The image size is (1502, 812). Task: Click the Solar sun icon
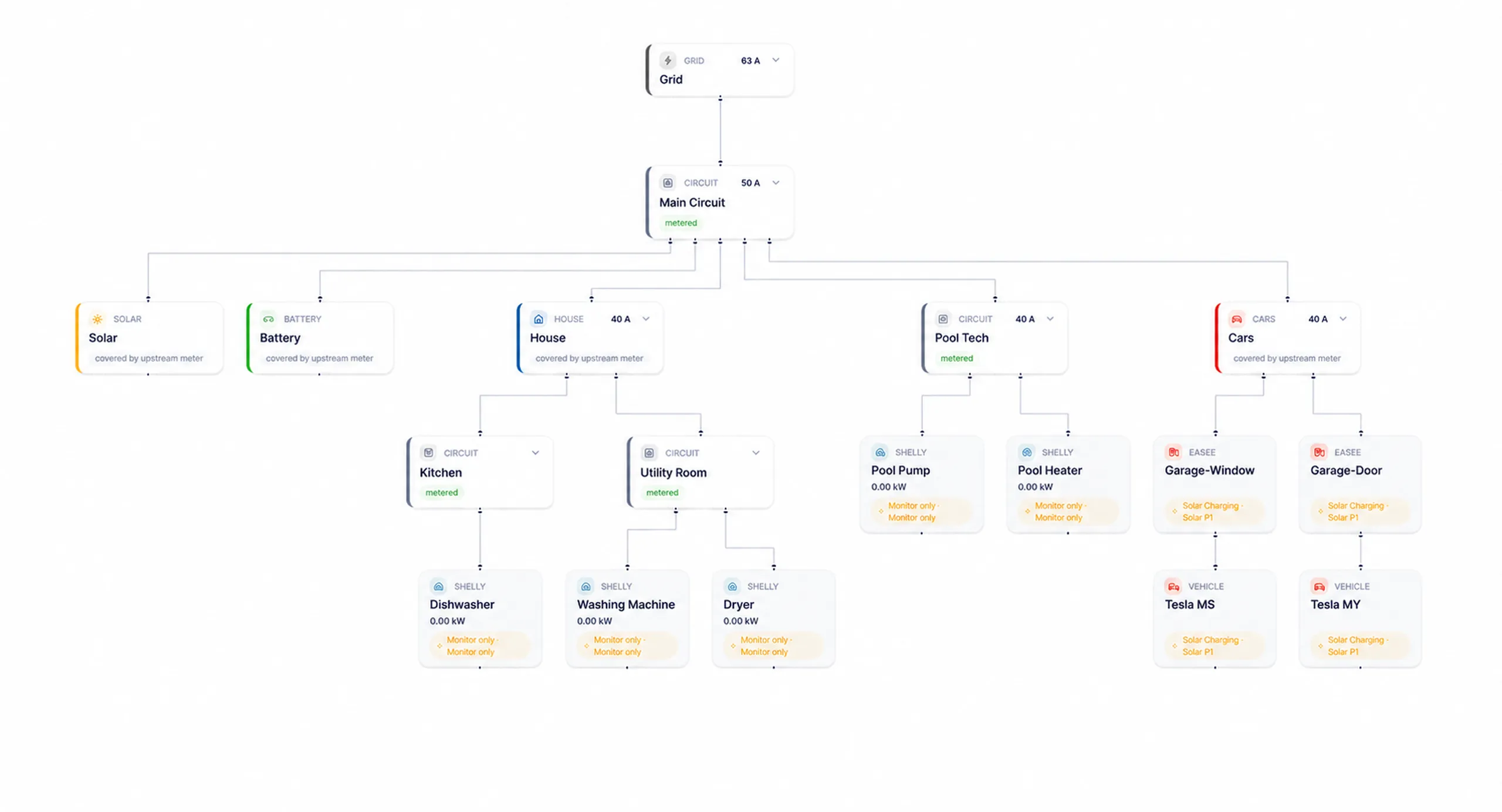coord(97,319)
